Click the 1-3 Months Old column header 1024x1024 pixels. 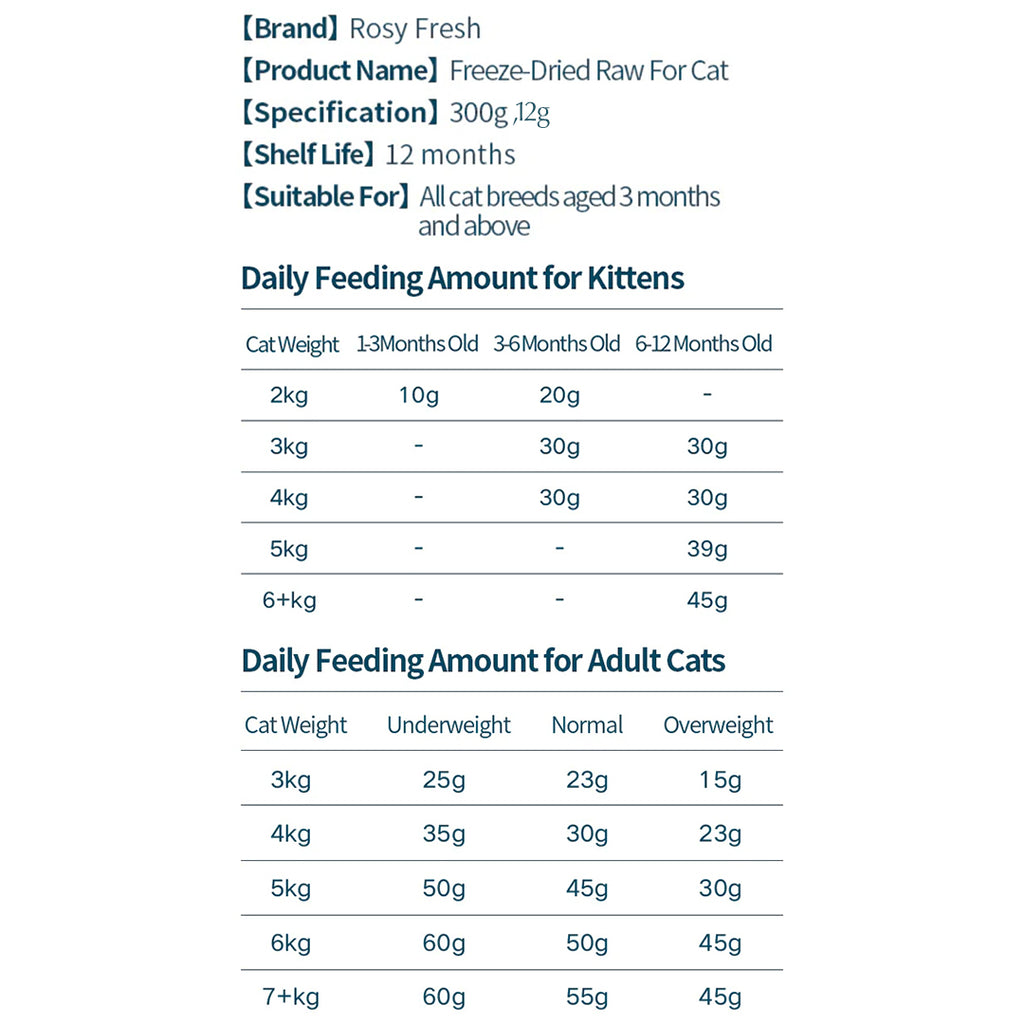(417, 344)
